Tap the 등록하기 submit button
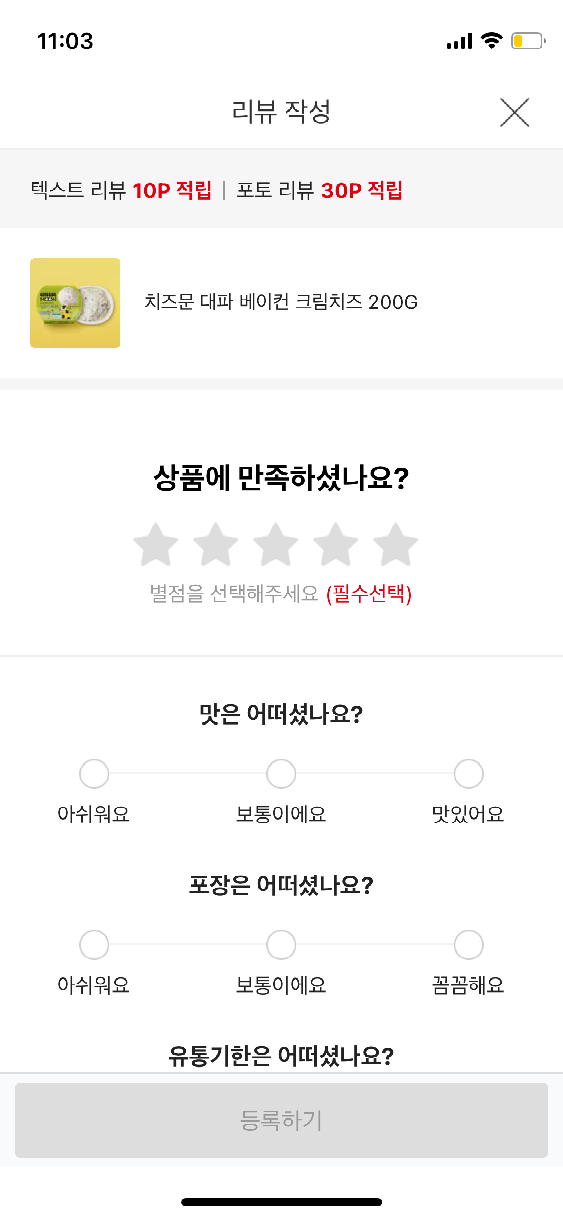Viewport: 563px width, 1218px height. [281, 1120]
